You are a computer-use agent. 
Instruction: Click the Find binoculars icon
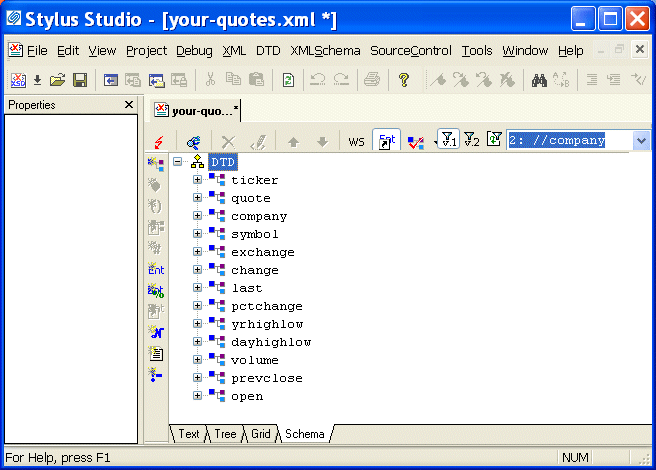coord(538,80)
